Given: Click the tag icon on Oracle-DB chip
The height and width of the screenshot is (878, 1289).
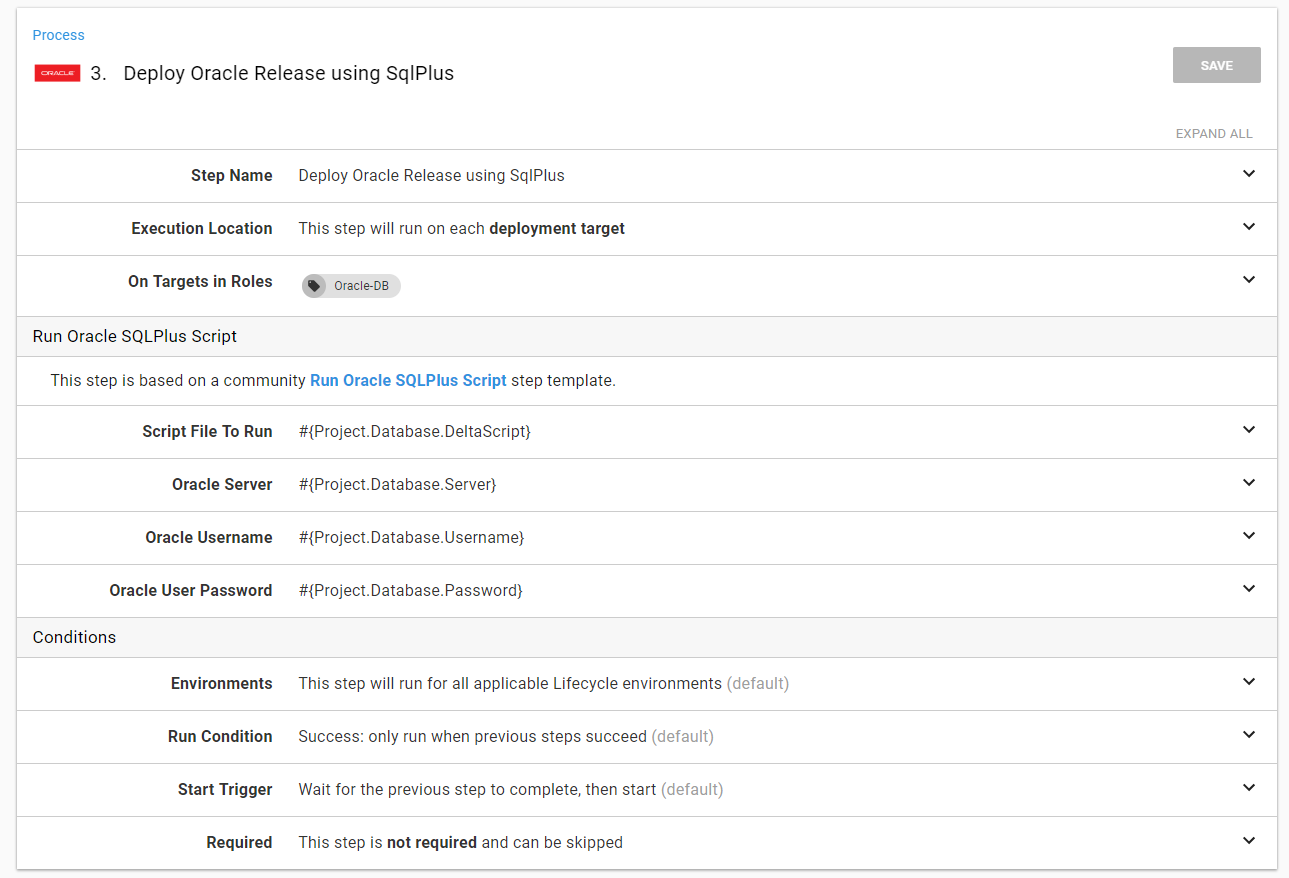Looking at the screenshot, I should (x=315, y=286).
